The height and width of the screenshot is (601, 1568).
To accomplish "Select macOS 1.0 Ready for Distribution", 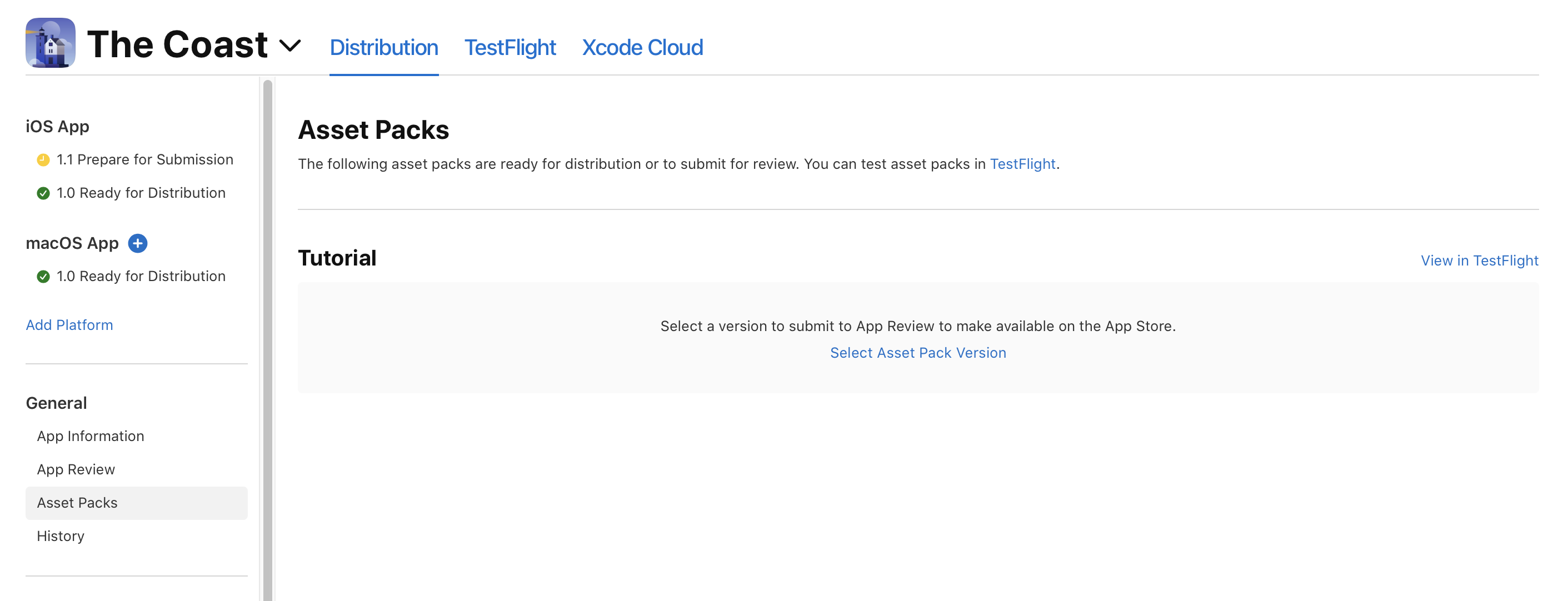I will click(141, 276).
